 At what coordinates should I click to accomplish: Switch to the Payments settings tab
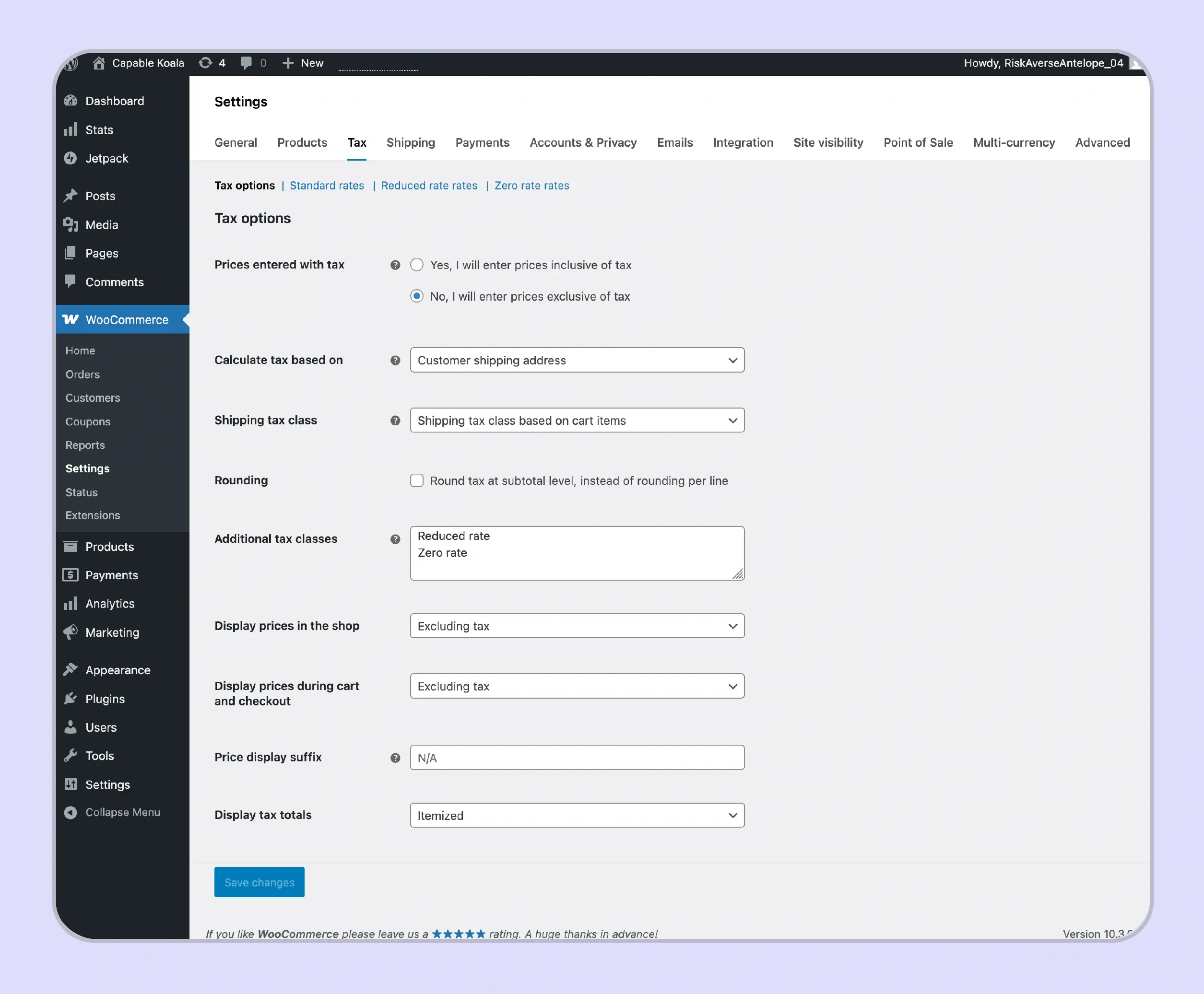(482, 142)
